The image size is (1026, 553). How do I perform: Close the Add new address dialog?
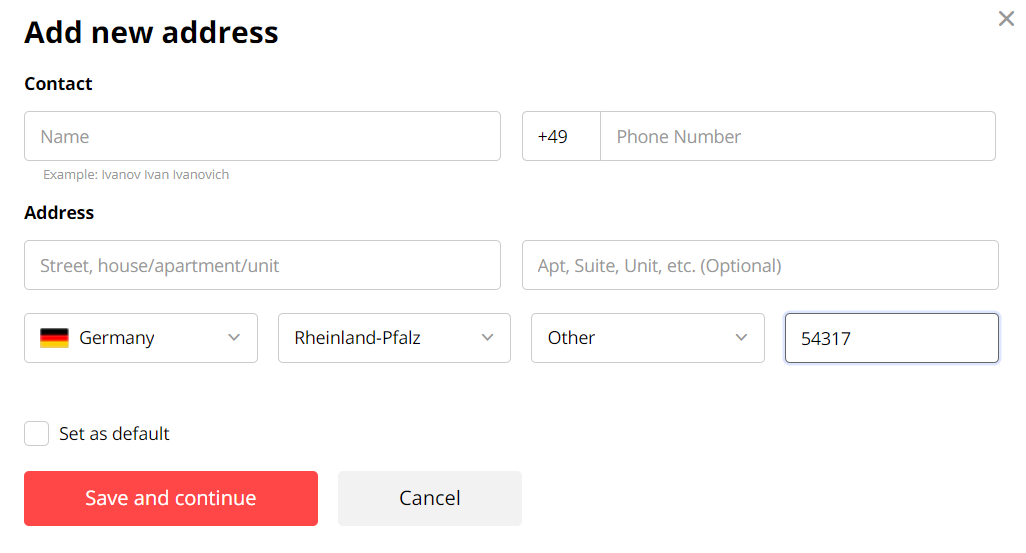[1006, 18]
